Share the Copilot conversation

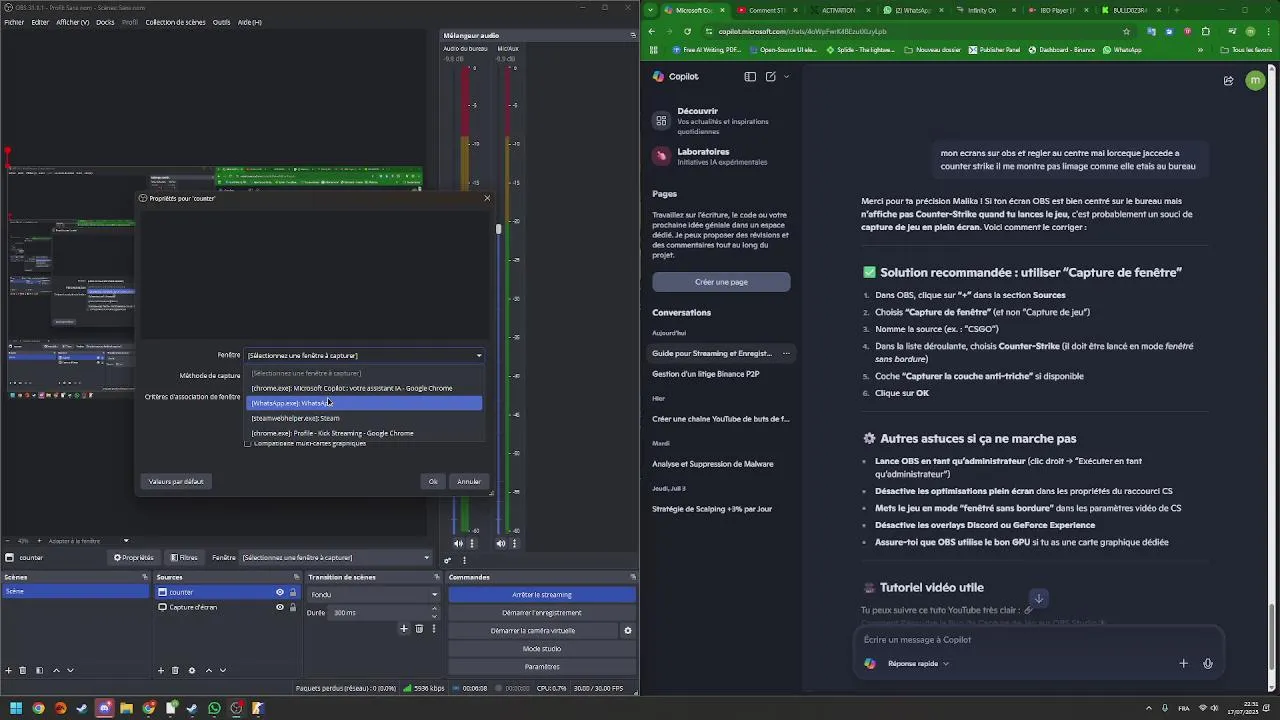pyautogui.click(x=1228, y=81)
